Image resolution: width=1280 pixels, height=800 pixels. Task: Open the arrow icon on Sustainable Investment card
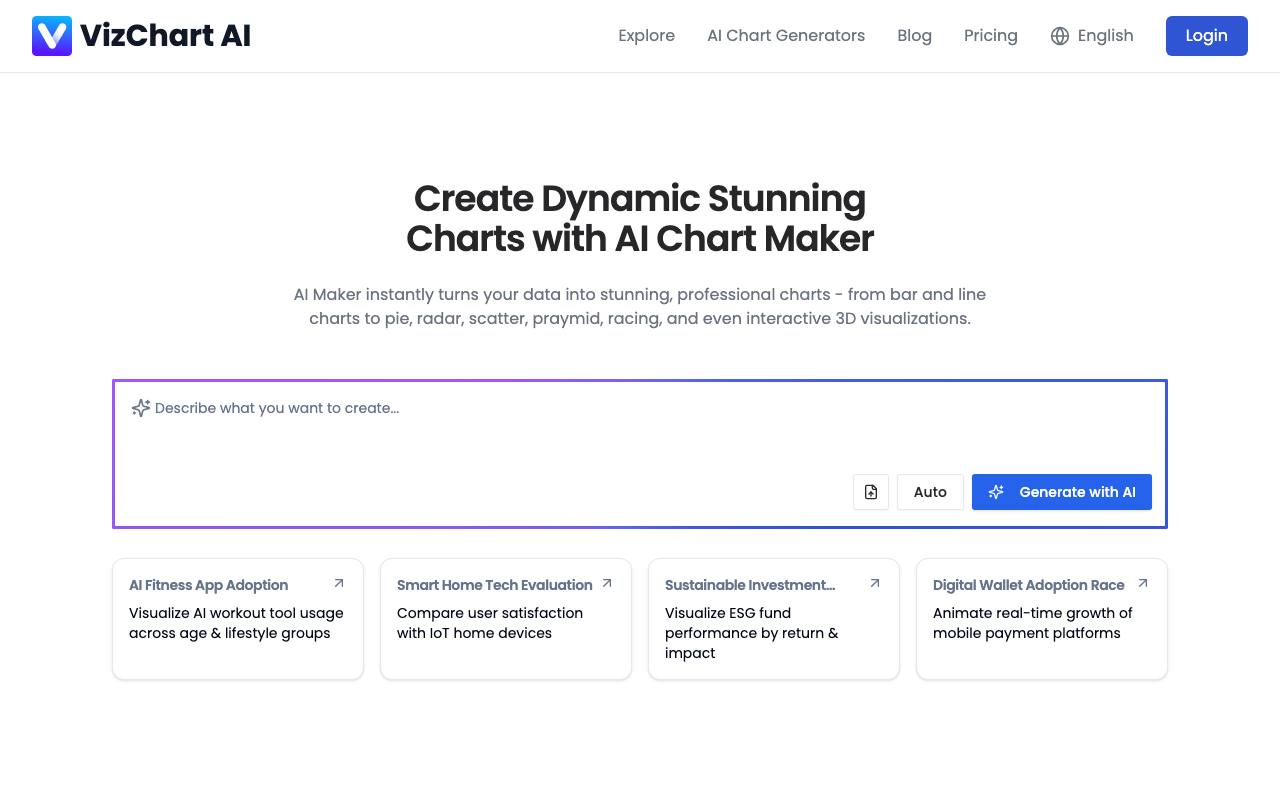[875, 583]
